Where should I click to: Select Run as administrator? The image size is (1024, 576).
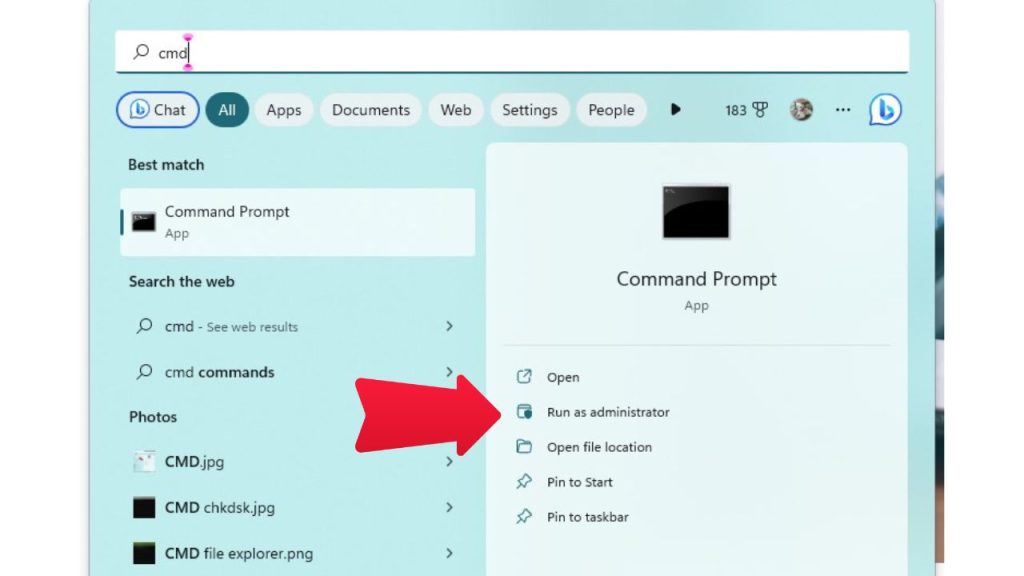[608, 412]
